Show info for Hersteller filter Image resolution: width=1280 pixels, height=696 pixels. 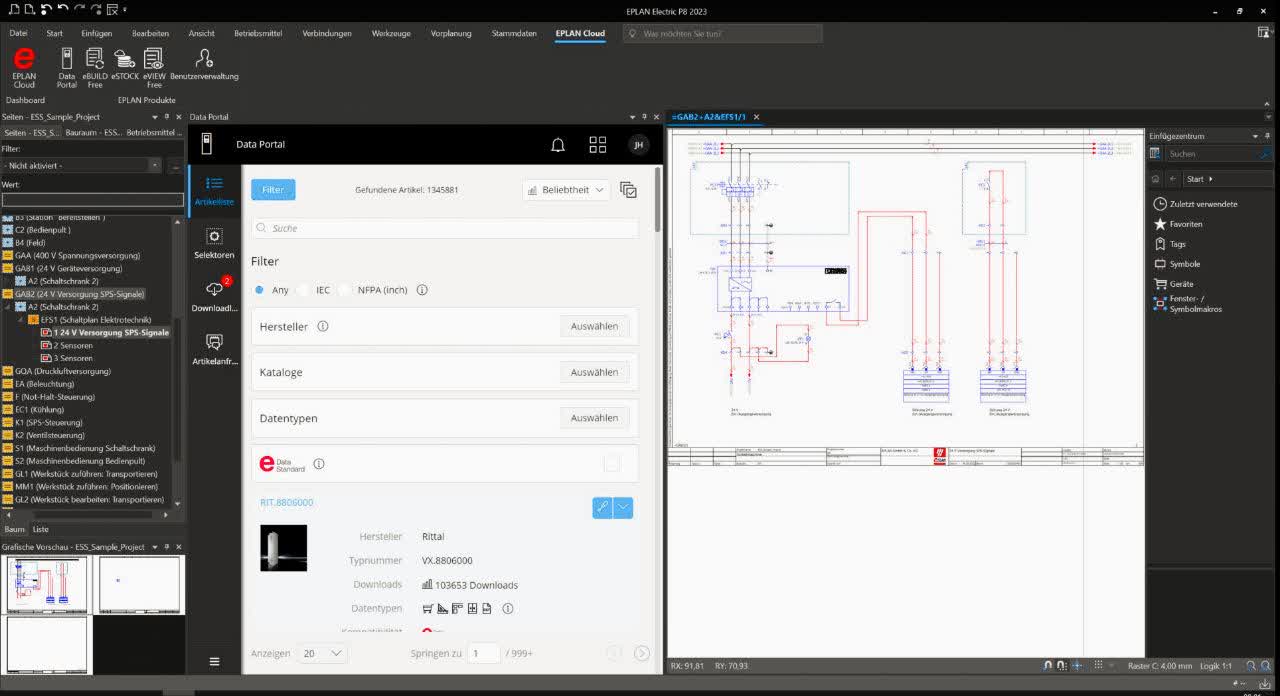pyautogui.click(x=323, y=326)
